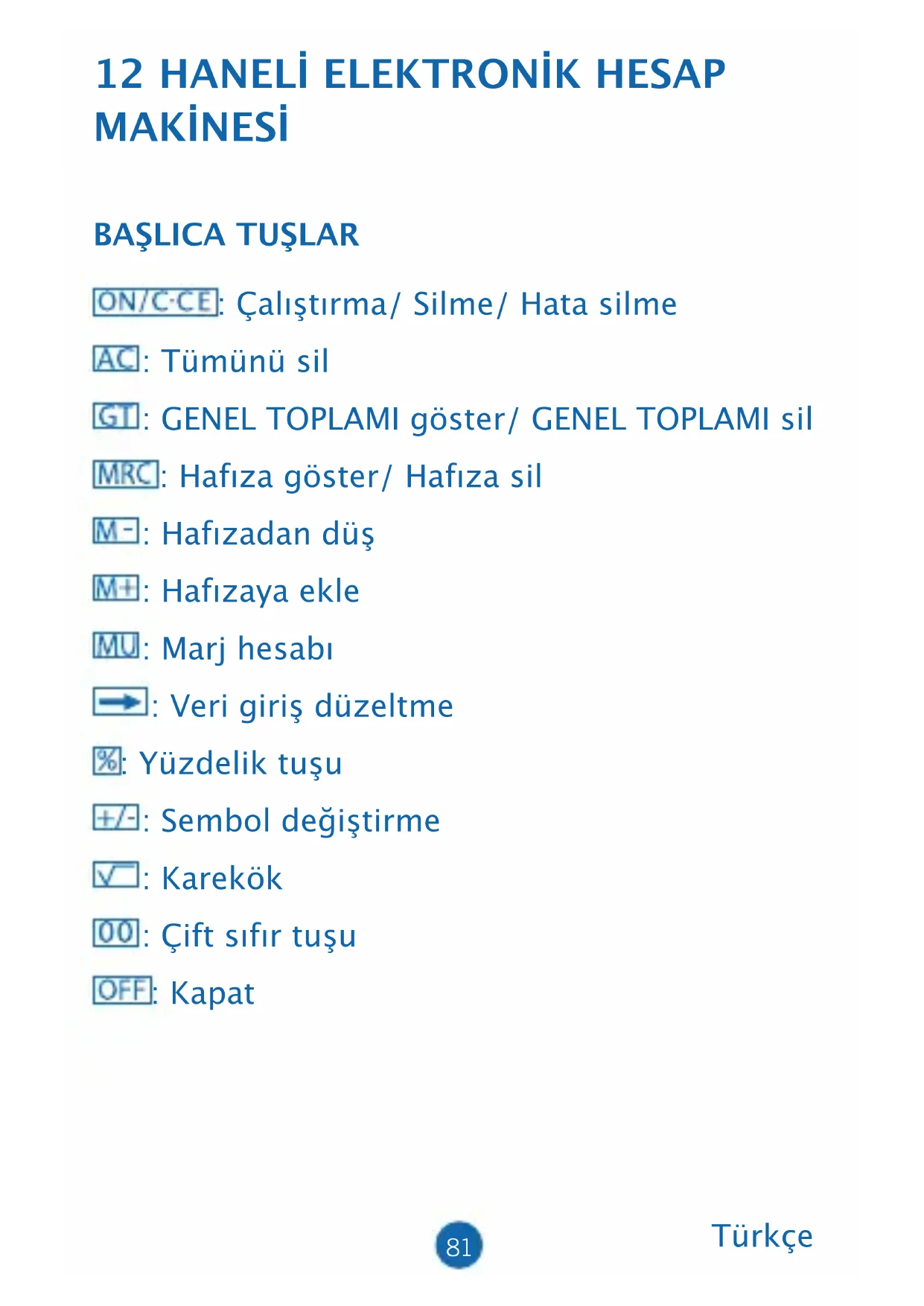The image size is (924, 1306).
Task: Click the AC key icon
Action: coord(116,360)
